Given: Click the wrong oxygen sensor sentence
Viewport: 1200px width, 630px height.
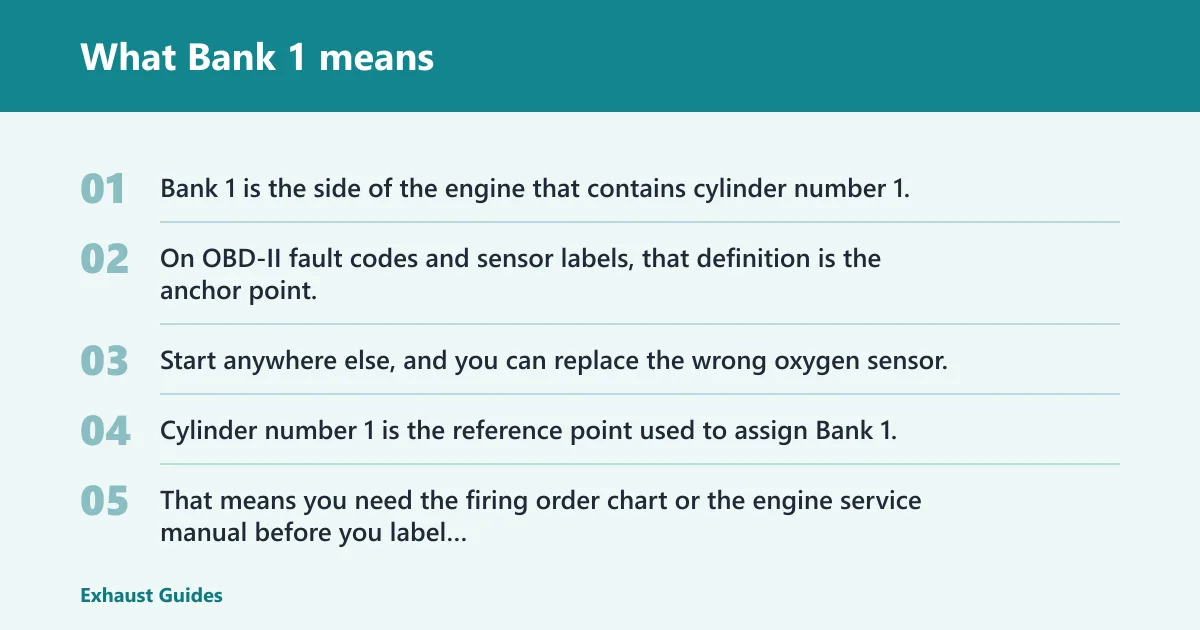Looking at the screenshot, I should point(554,361).
